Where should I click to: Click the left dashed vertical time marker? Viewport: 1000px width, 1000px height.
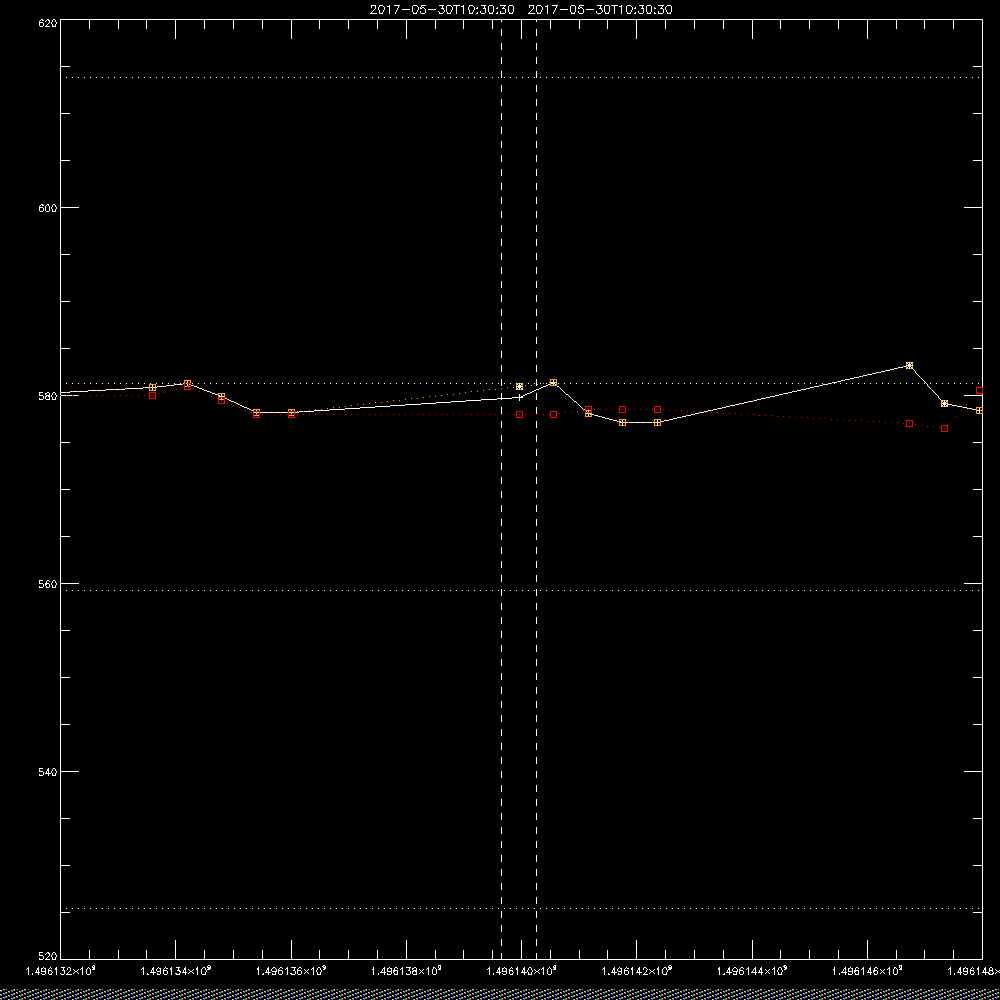point(501,488)
